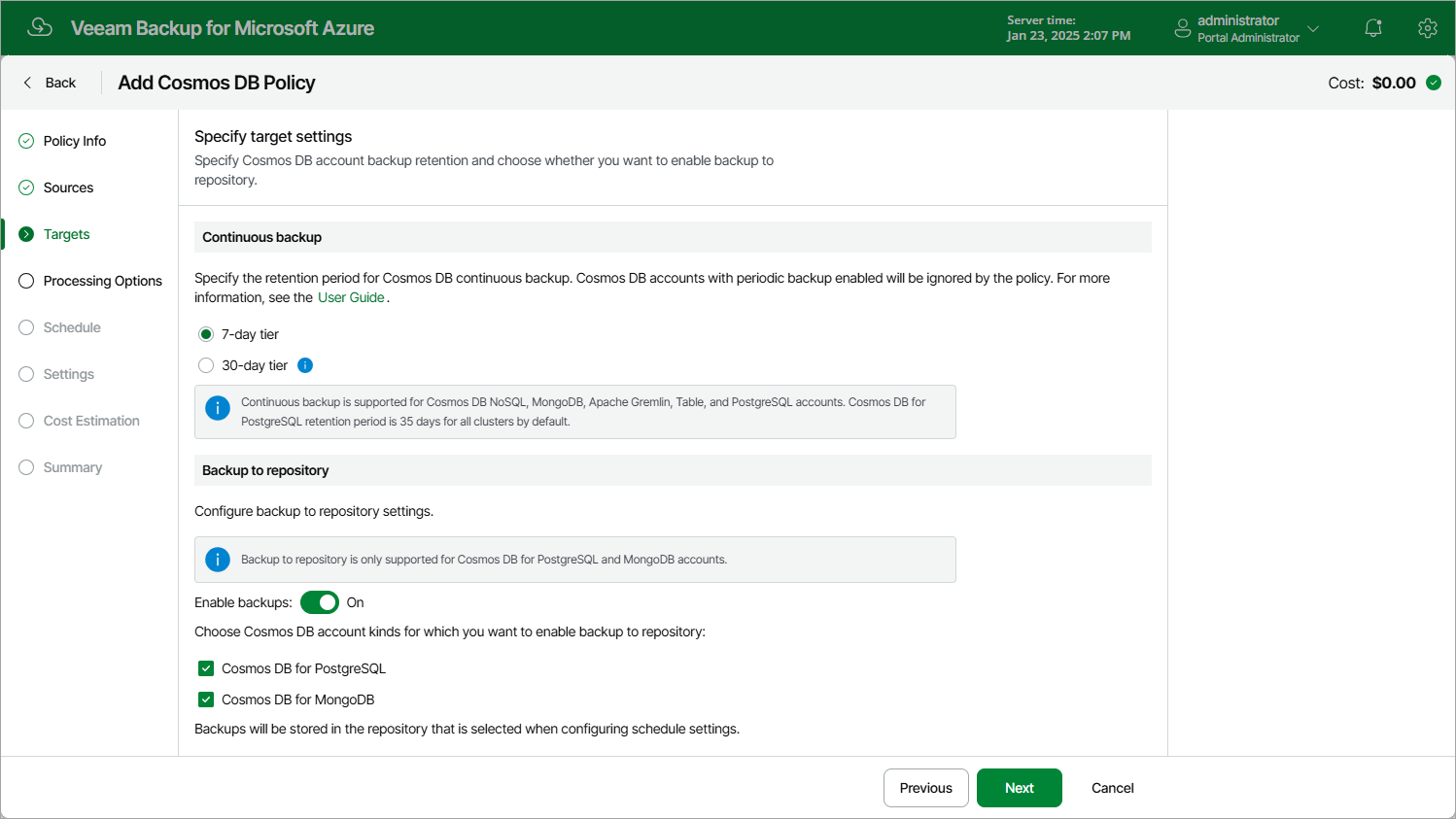Jump to the Cost Estimation step

click(91, 421)
